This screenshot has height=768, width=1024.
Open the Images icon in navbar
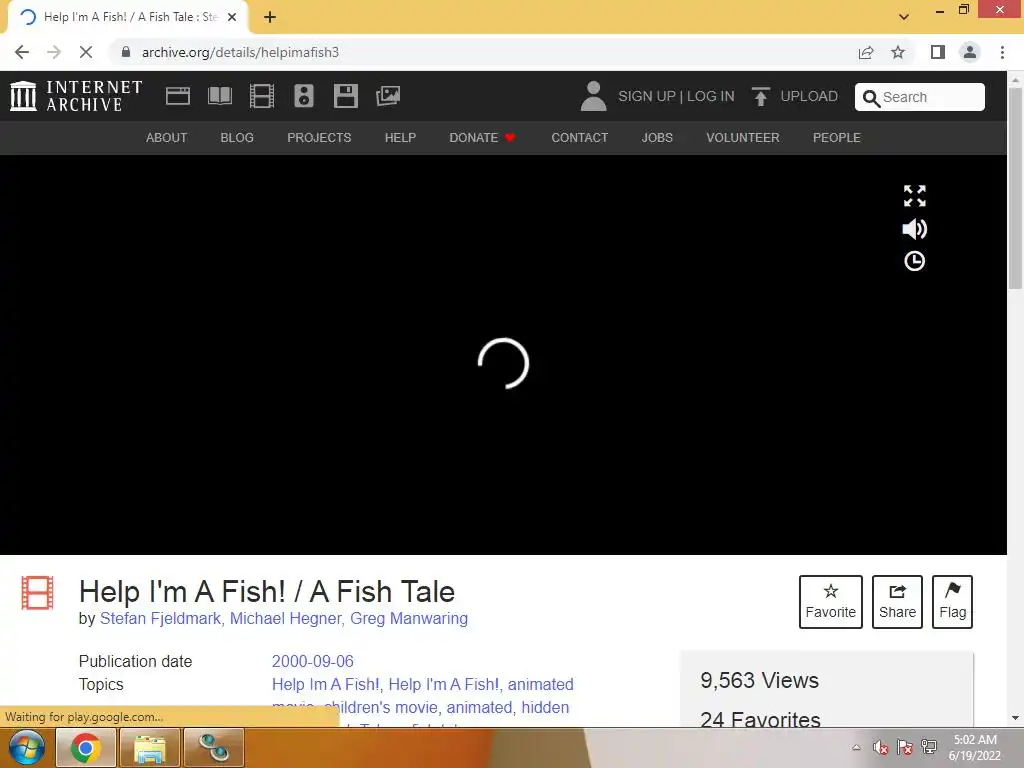(388, 96)
